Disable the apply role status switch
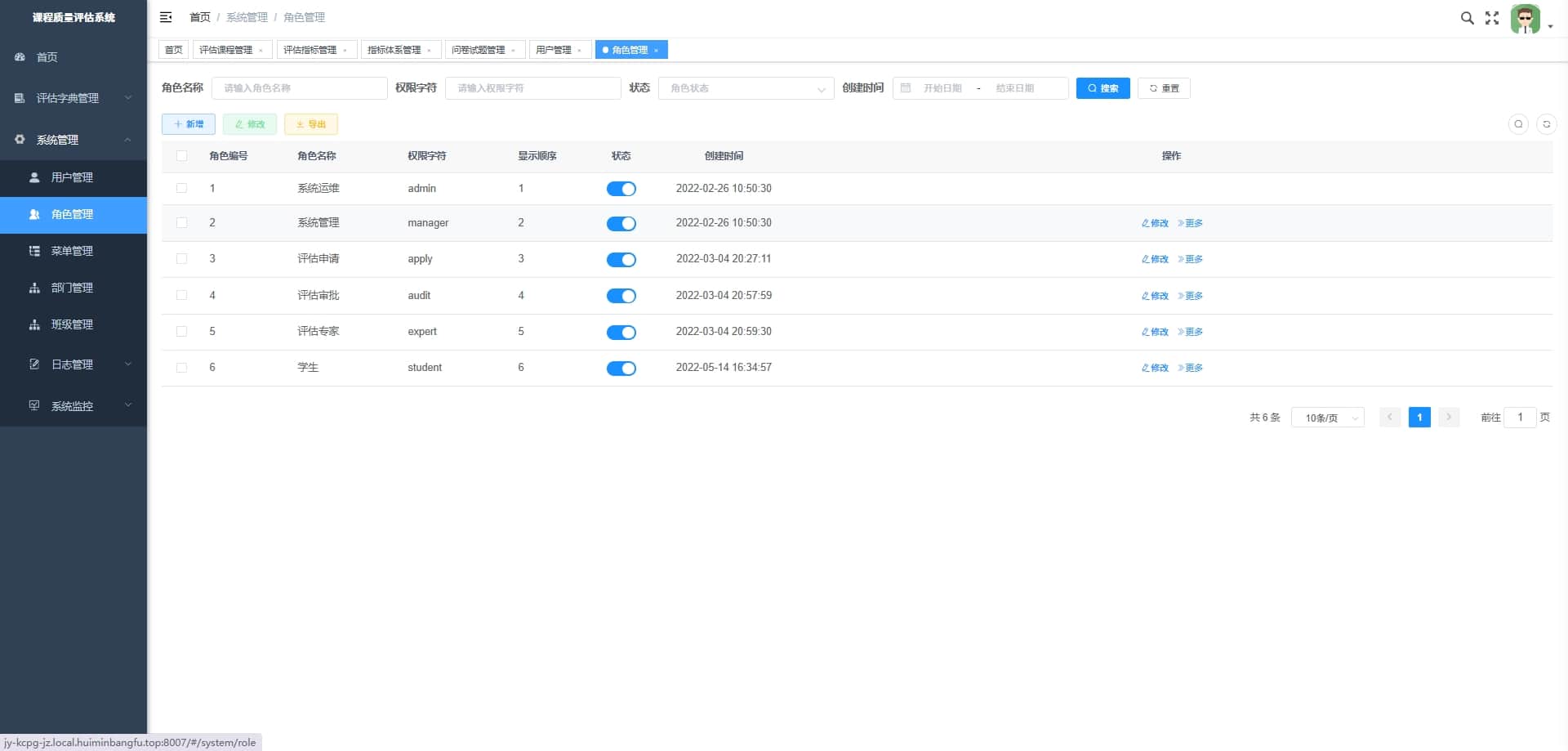Screen dimensions: 1568x751 621,260
